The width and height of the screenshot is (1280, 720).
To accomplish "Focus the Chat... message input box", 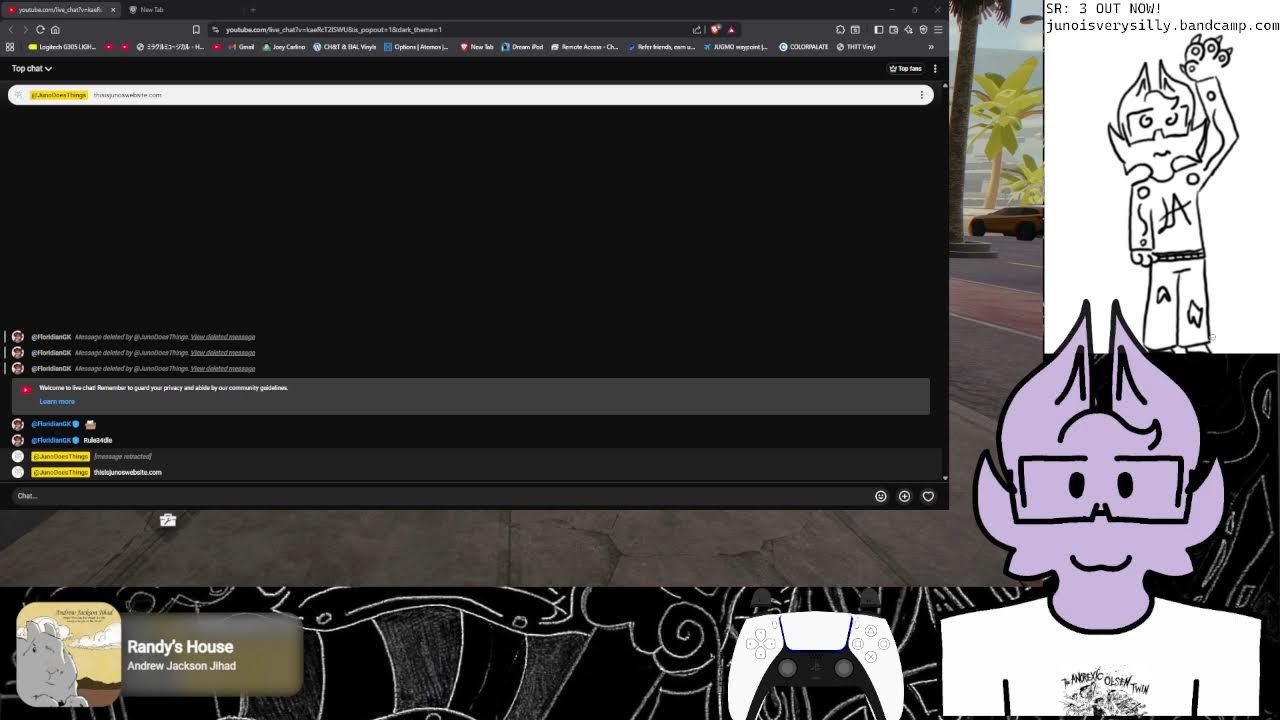I will (x=440, y=496).
